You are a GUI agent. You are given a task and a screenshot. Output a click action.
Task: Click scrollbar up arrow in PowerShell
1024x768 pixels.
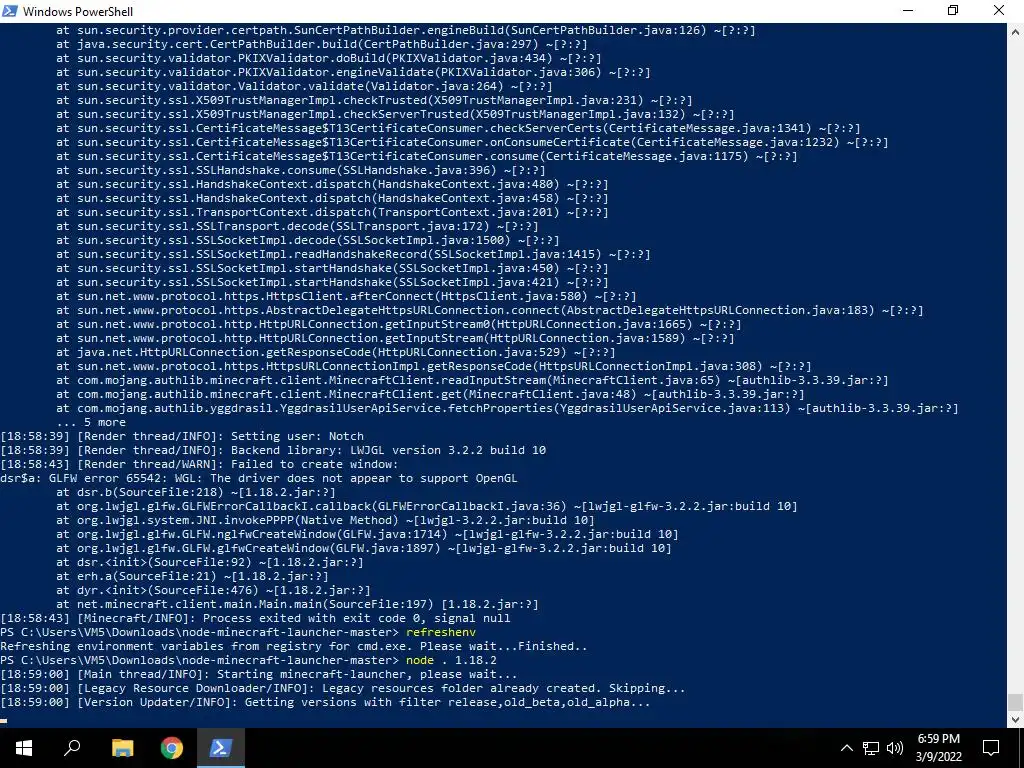click(1016, 31)
